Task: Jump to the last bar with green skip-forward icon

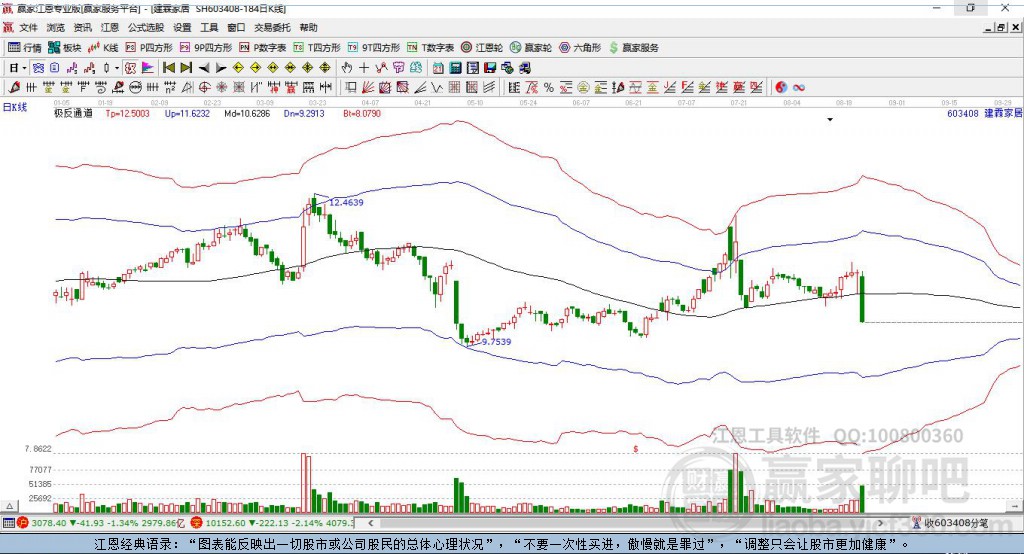Action: (x=186, y=68)
